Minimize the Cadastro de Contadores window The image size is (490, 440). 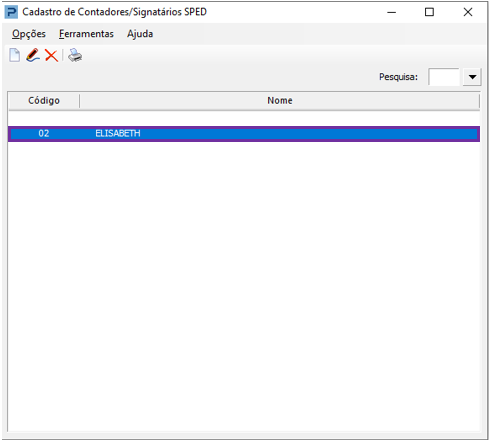click(392, 12)
